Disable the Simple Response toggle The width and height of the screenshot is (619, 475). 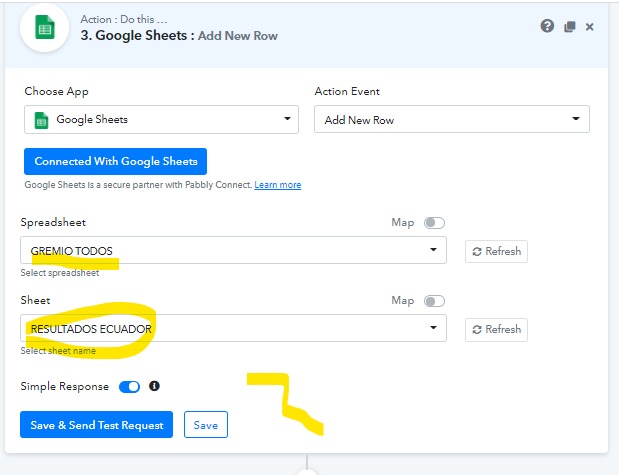pyautogui.click(x=129, y=387)
